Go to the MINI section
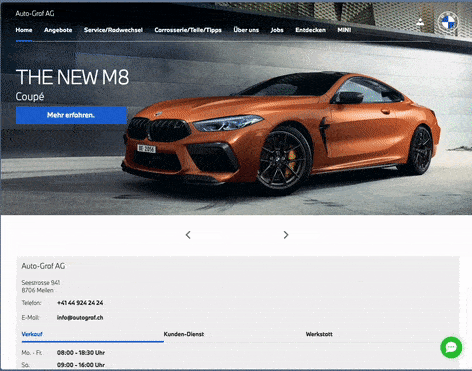The width and height of the screenshot is (472, 371). pyautogui.click(x=344, y=30)
